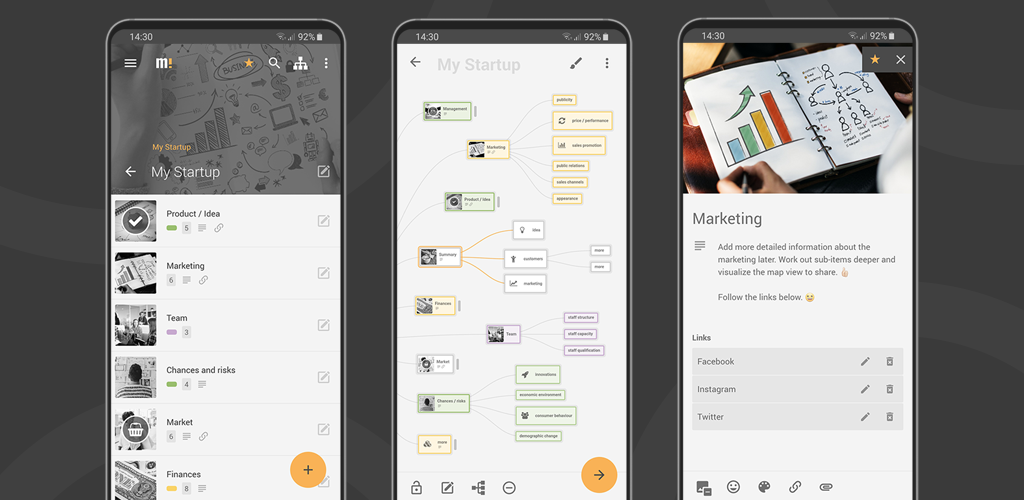Edit the Market list entry
The image size is (1024, 500).
coord(323,429)
